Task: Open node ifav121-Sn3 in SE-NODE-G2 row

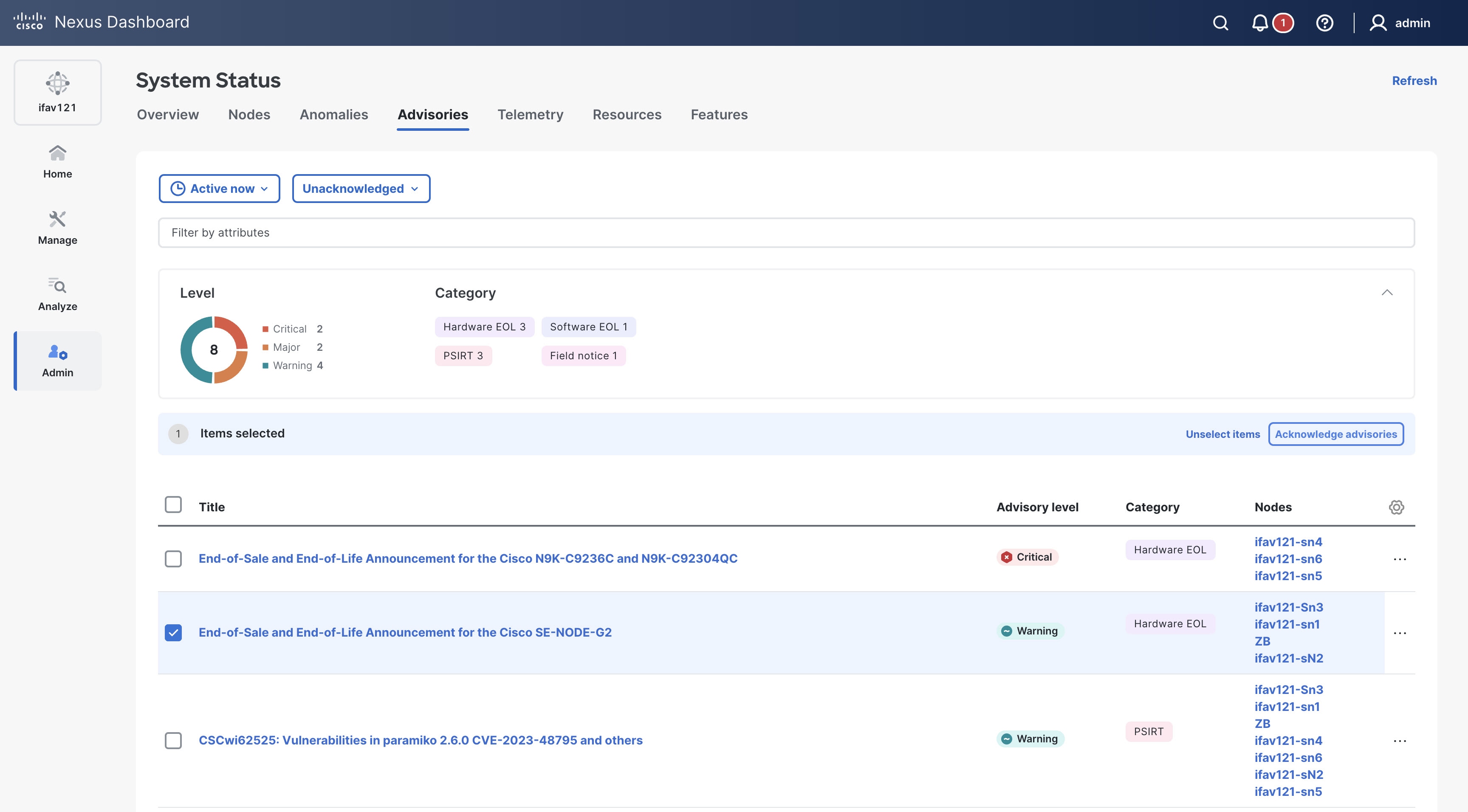Action: (1288, 607)
